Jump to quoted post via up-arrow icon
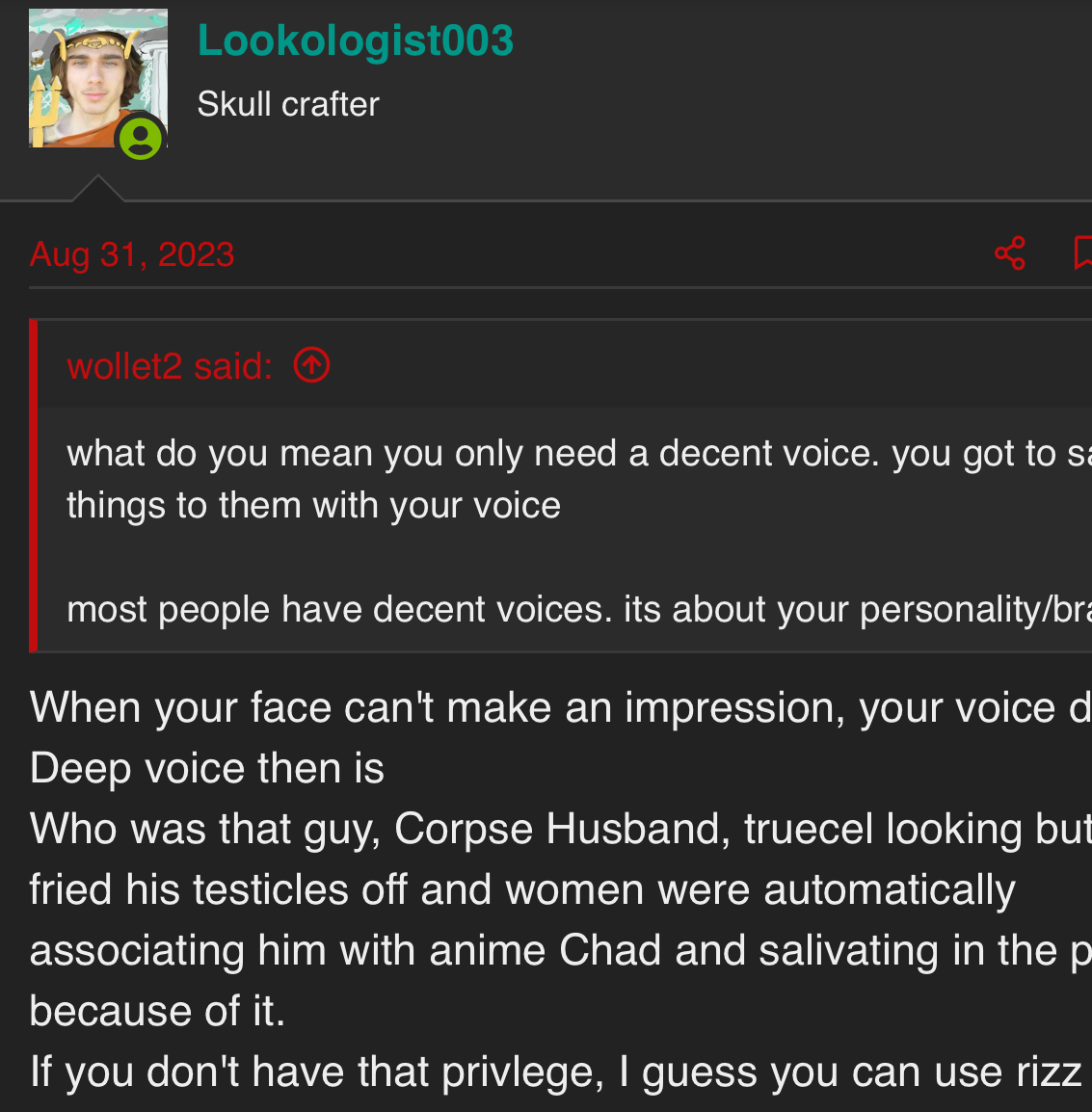The image size is (1092, 1112). click(x=311, y=365)
